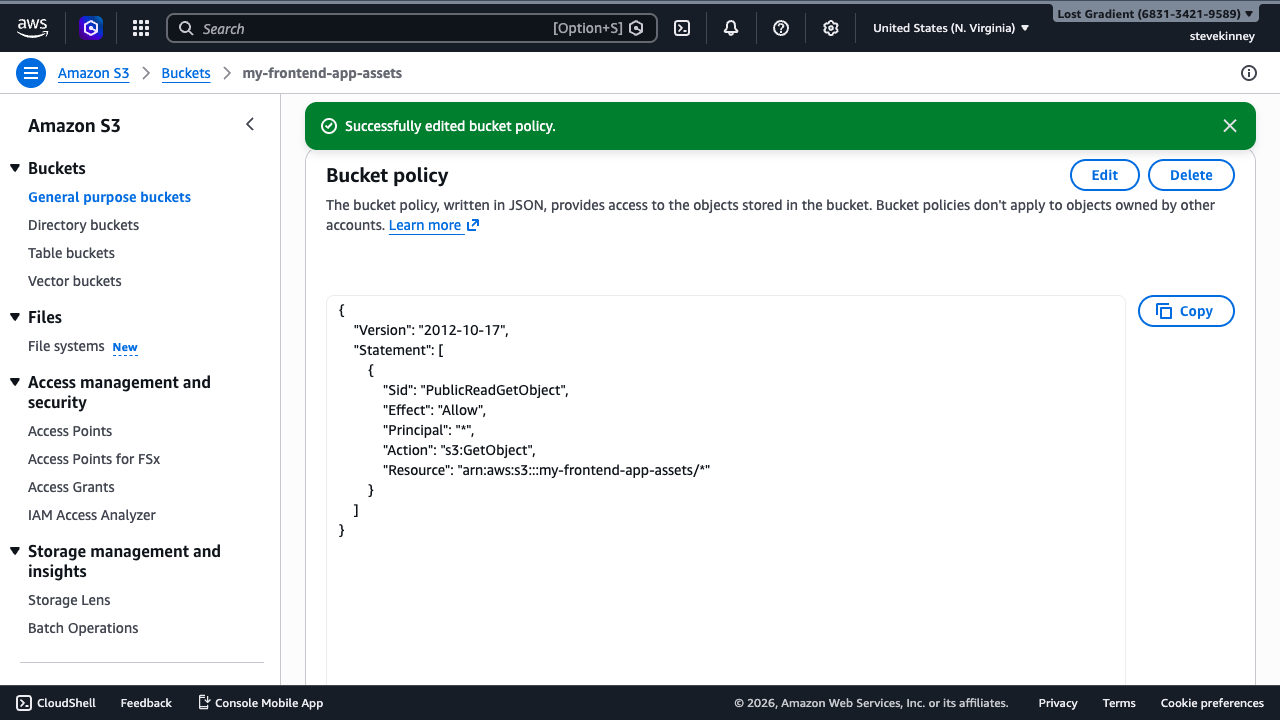Click the "Resource" ARN line

tap(547, 470)
